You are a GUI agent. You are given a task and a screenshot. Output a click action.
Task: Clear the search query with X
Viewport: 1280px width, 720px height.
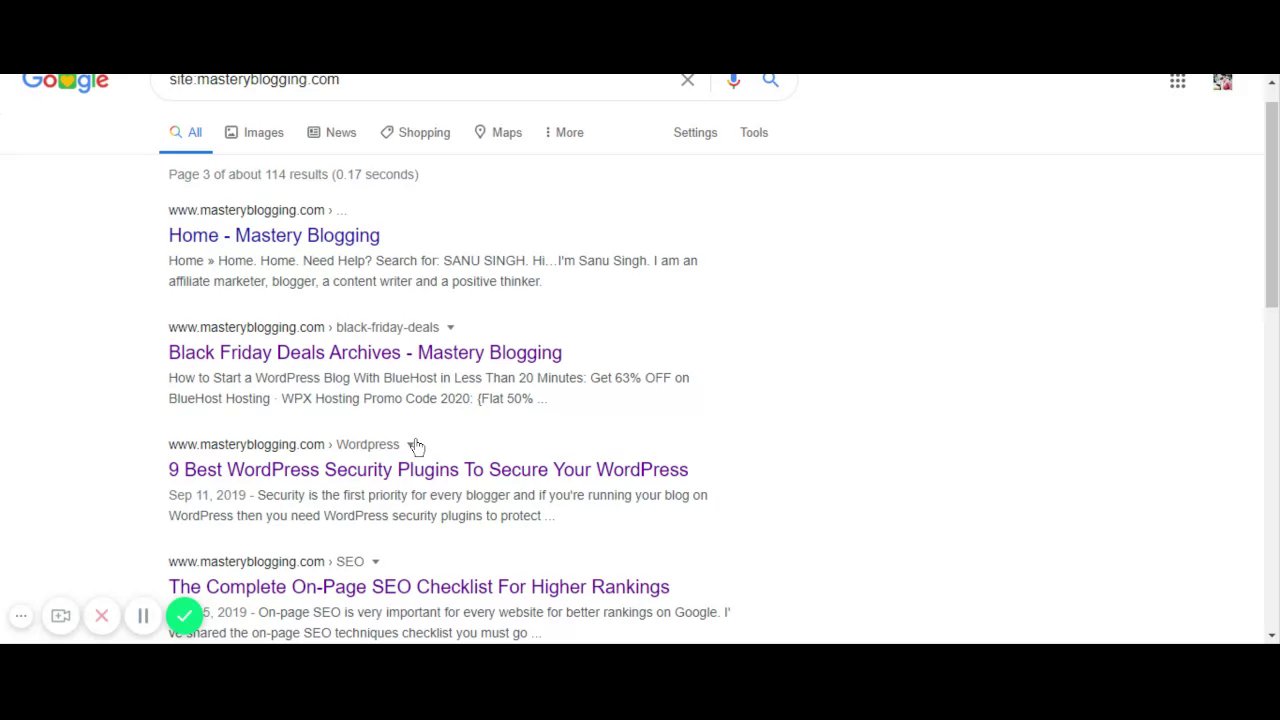688,80
